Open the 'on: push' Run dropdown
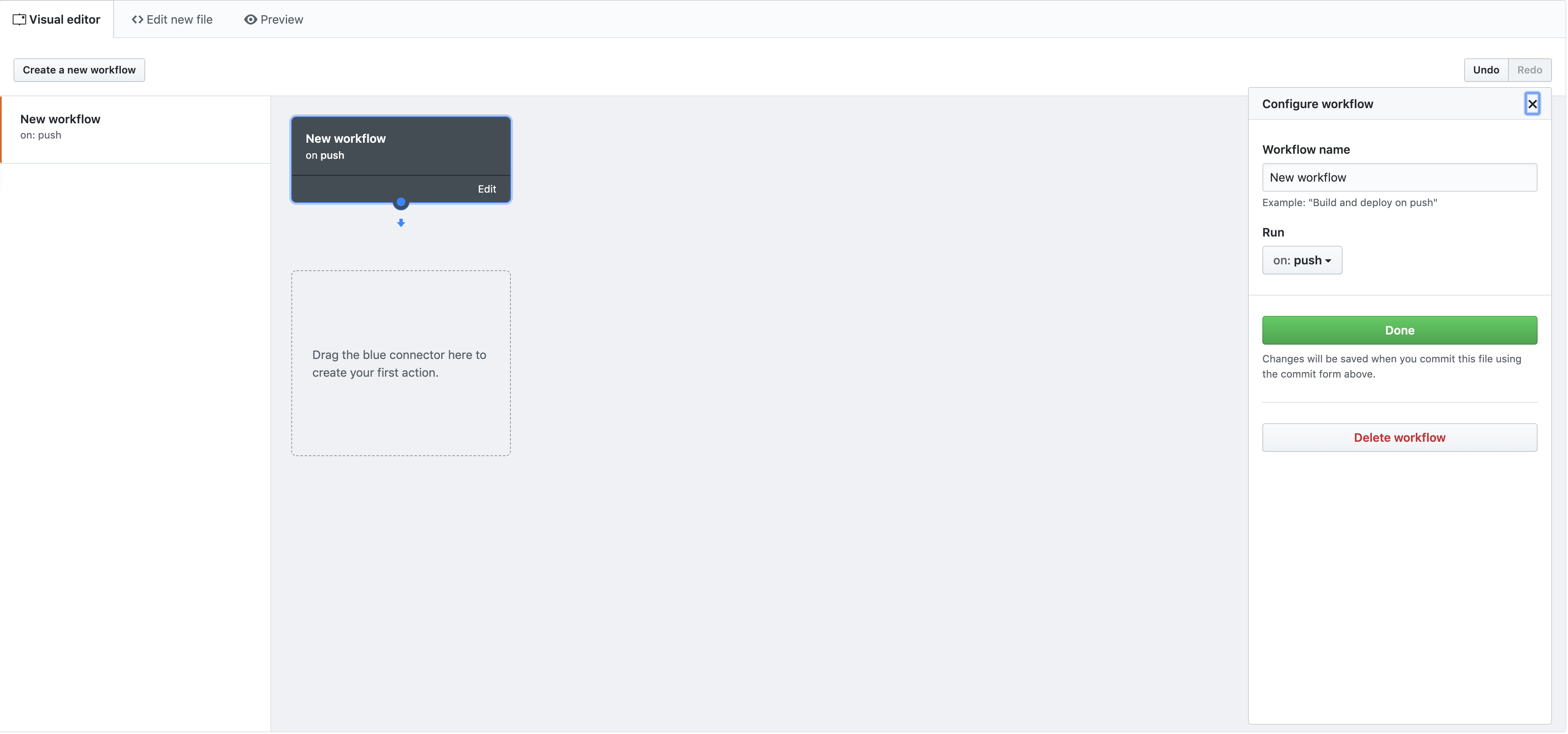This screenshot has width=1568, height=734. pos(1302,260)
